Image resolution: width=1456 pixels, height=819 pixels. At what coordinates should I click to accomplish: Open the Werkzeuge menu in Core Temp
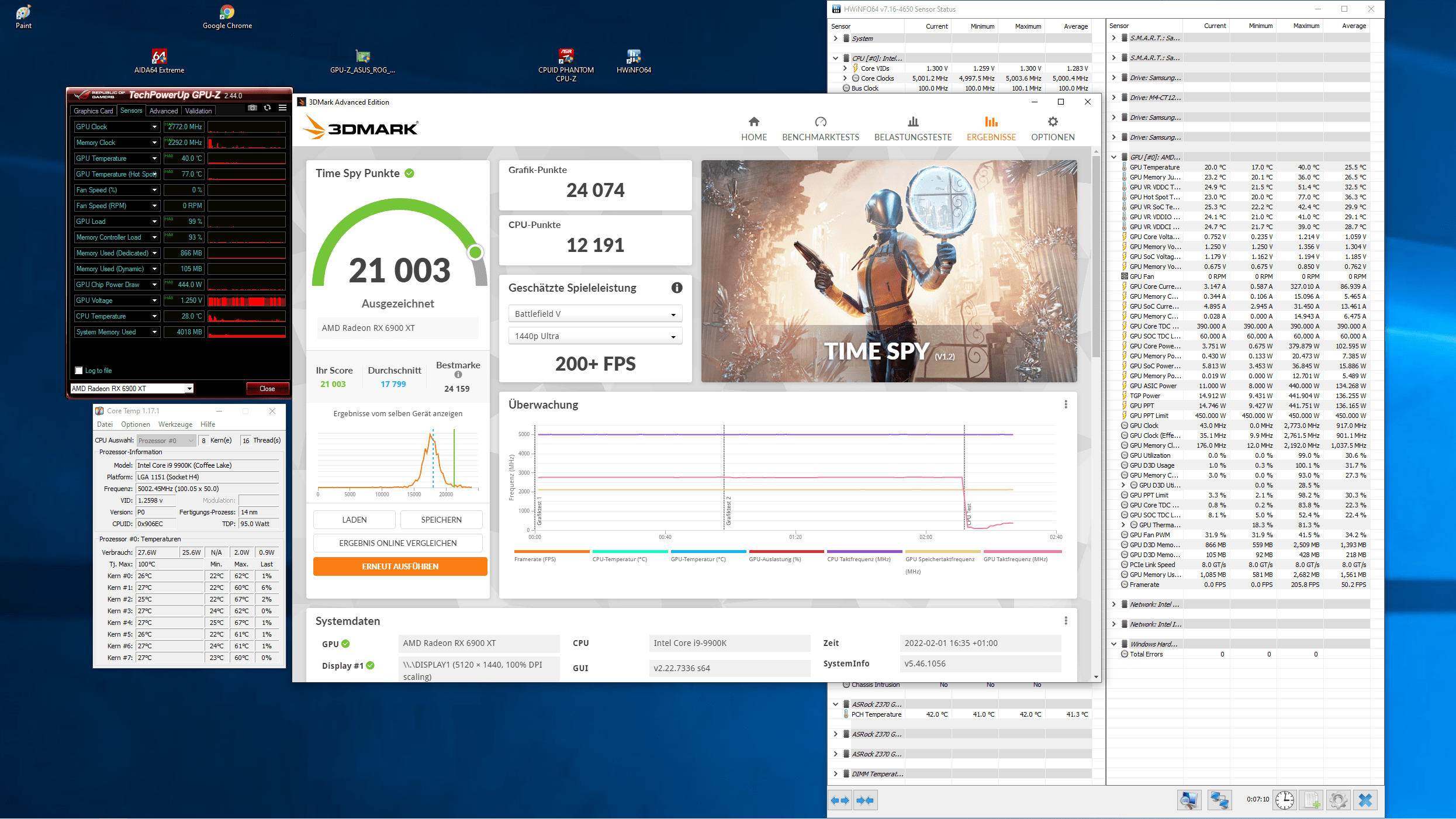pyautogui.click(x=175, y=424)
